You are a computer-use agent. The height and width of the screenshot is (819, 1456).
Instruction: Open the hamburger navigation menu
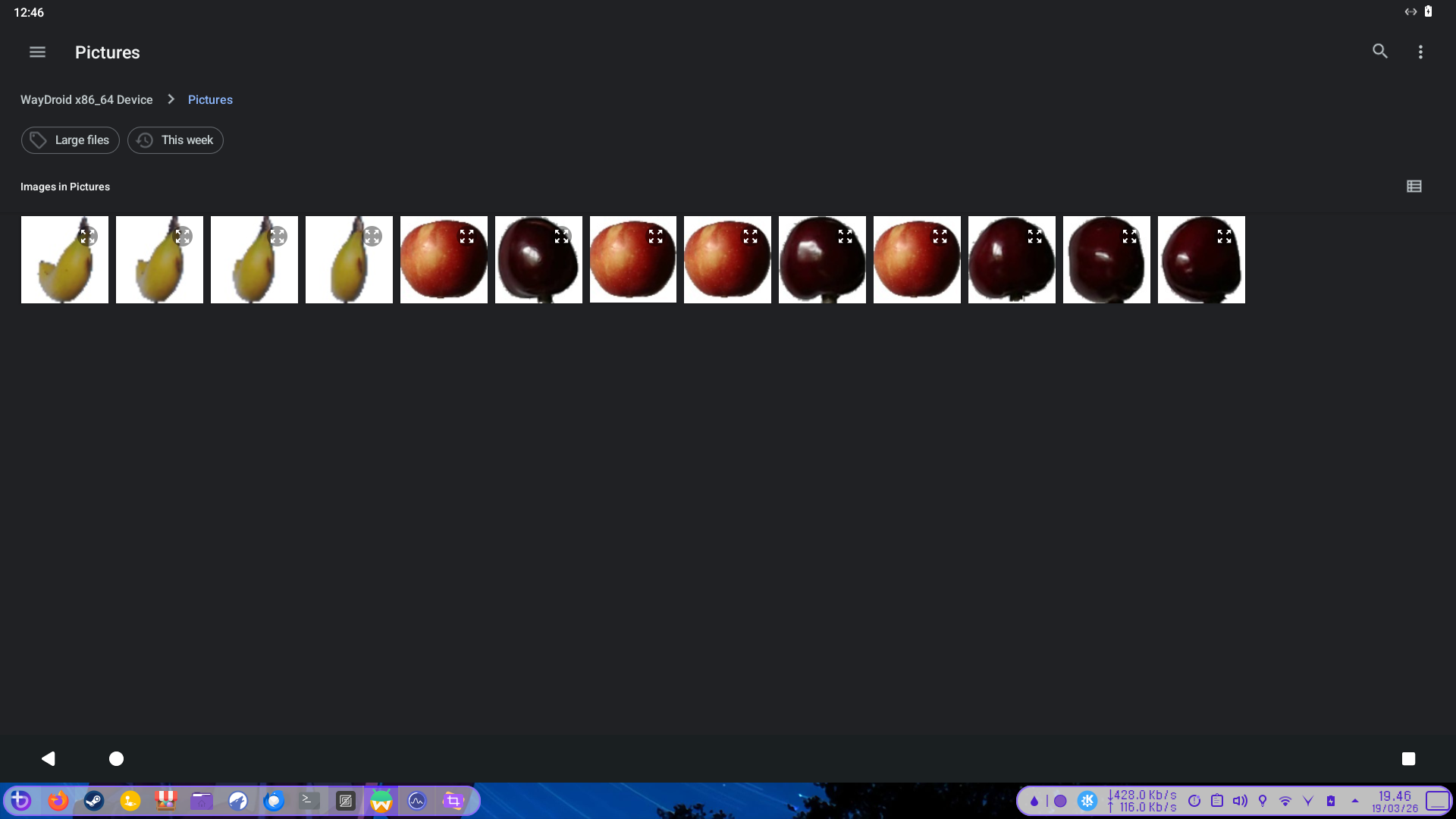click(x=37, y=52)
